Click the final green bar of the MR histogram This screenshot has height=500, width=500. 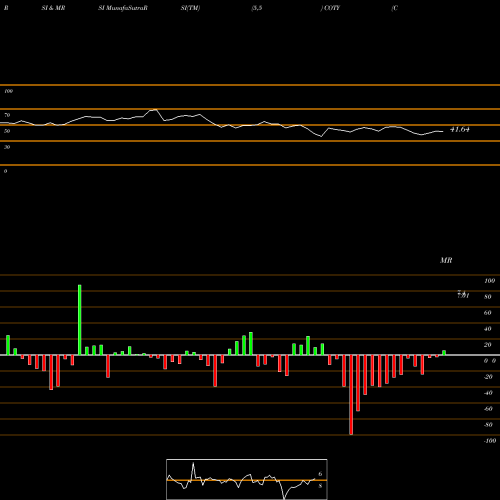[444, 353]
